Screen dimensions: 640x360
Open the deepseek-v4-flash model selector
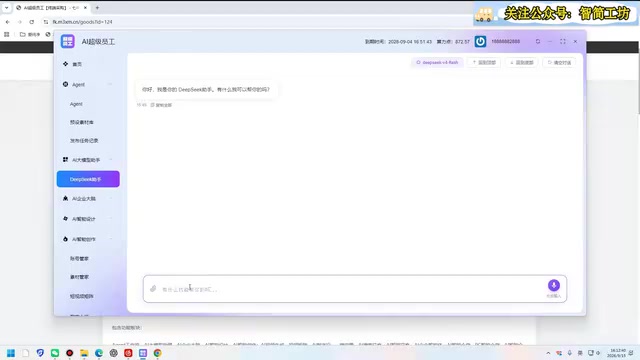[437, 62]
